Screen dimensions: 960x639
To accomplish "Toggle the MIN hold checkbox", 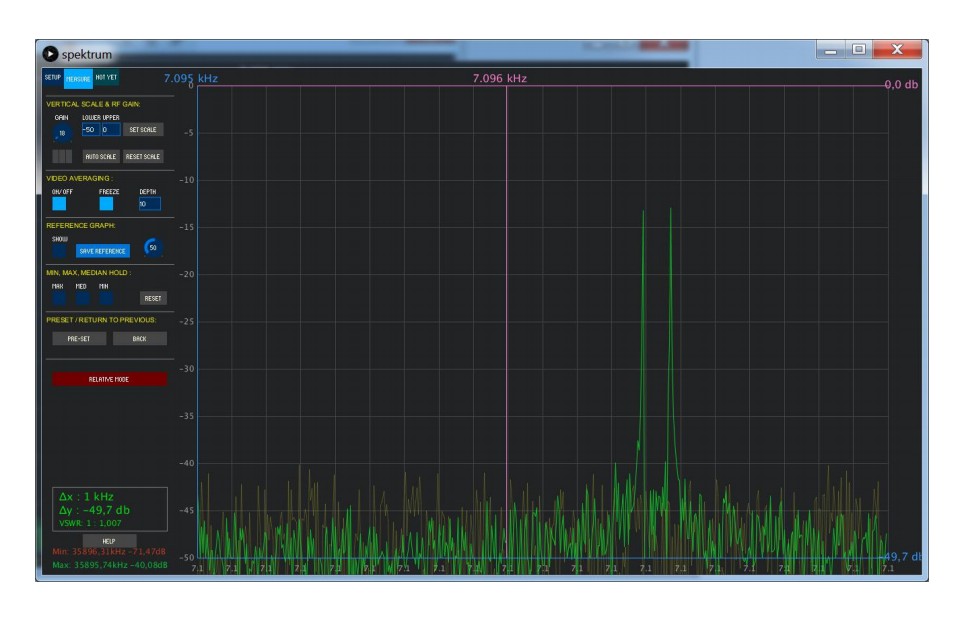I will coord(106,298).
